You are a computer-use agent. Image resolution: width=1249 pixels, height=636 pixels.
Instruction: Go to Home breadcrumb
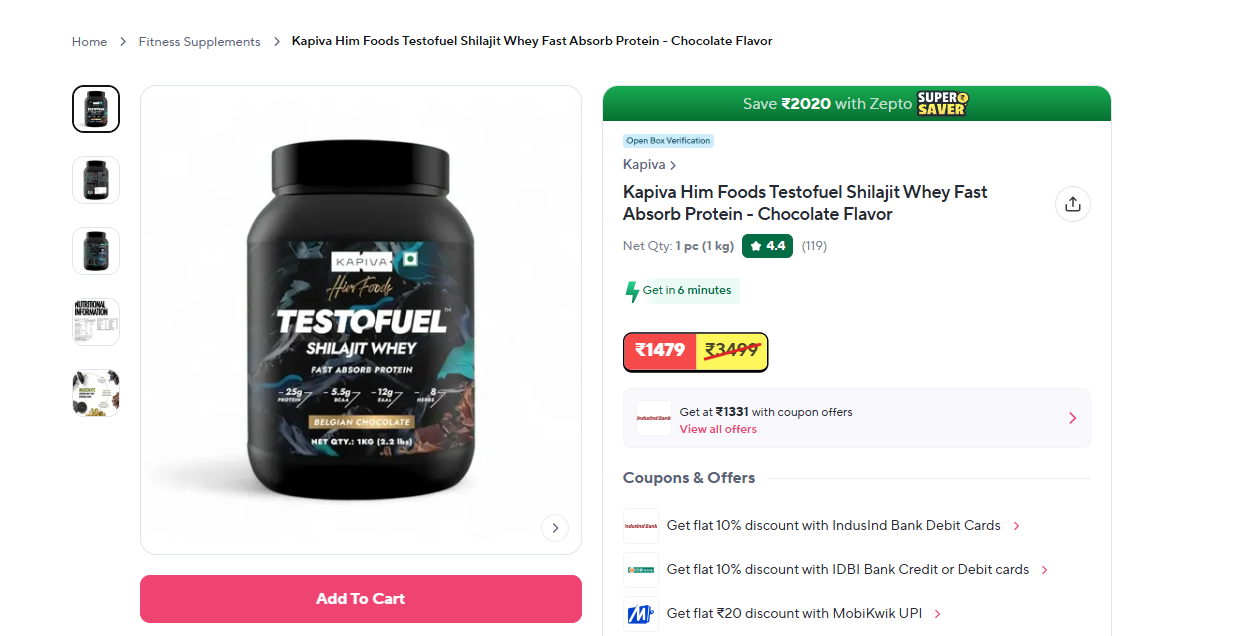pyautogui.click(x=89, y=42)
